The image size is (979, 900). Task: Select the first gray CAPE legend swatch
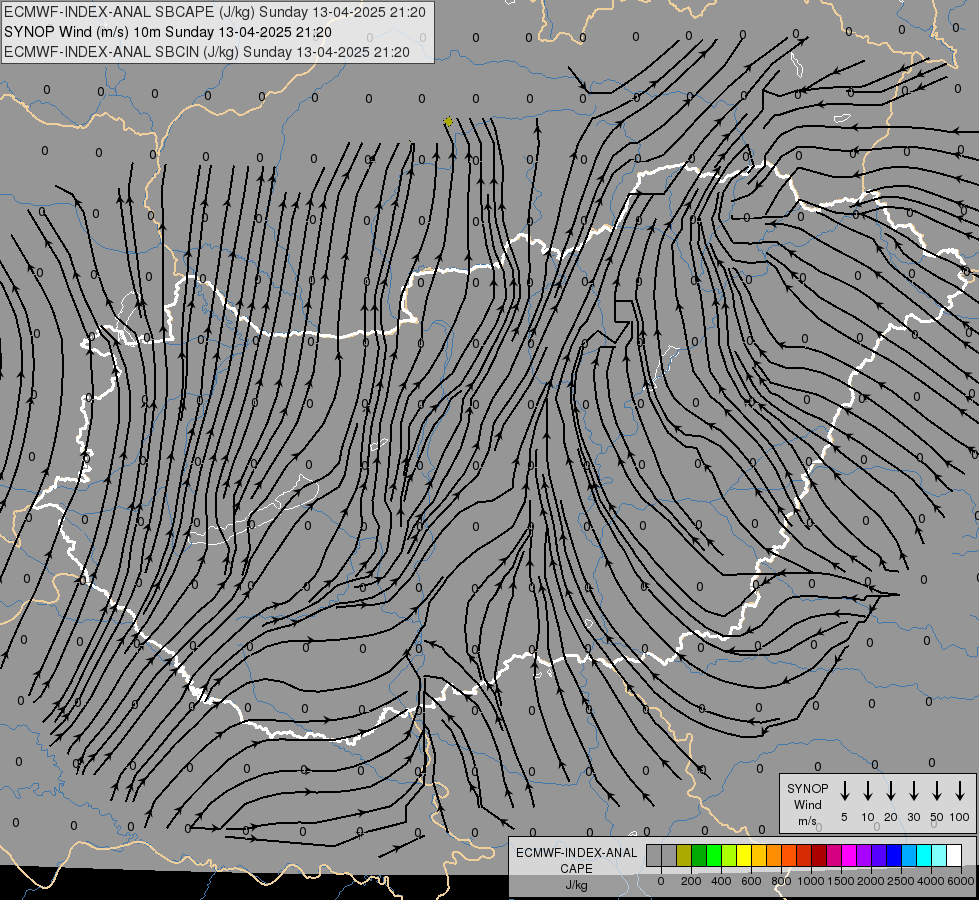point(654,855)
